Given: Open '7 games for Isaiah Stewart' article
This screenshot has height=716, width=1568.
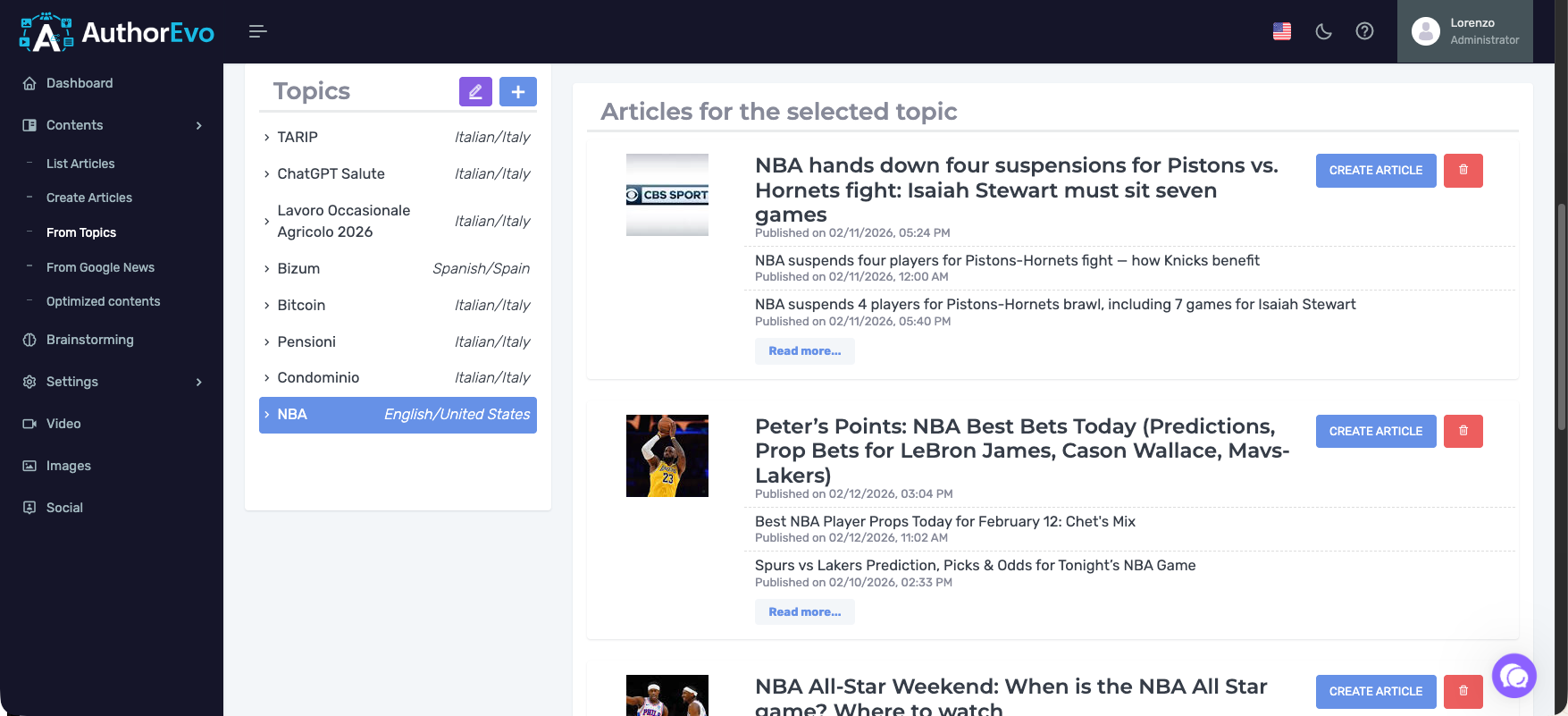Looking at the screenshot, I should pyautogui.click(x=1055, y=304).
